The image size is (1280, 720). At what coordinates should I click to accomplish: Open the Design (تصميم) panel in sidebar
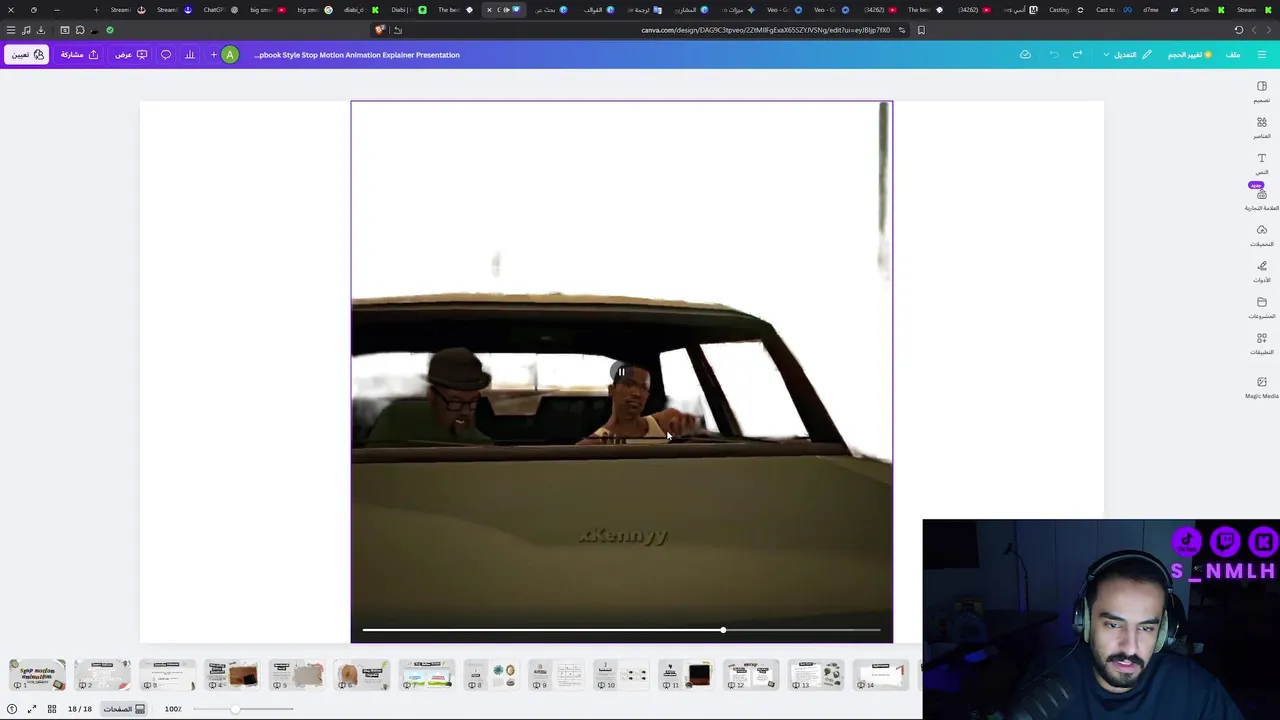1261,92
